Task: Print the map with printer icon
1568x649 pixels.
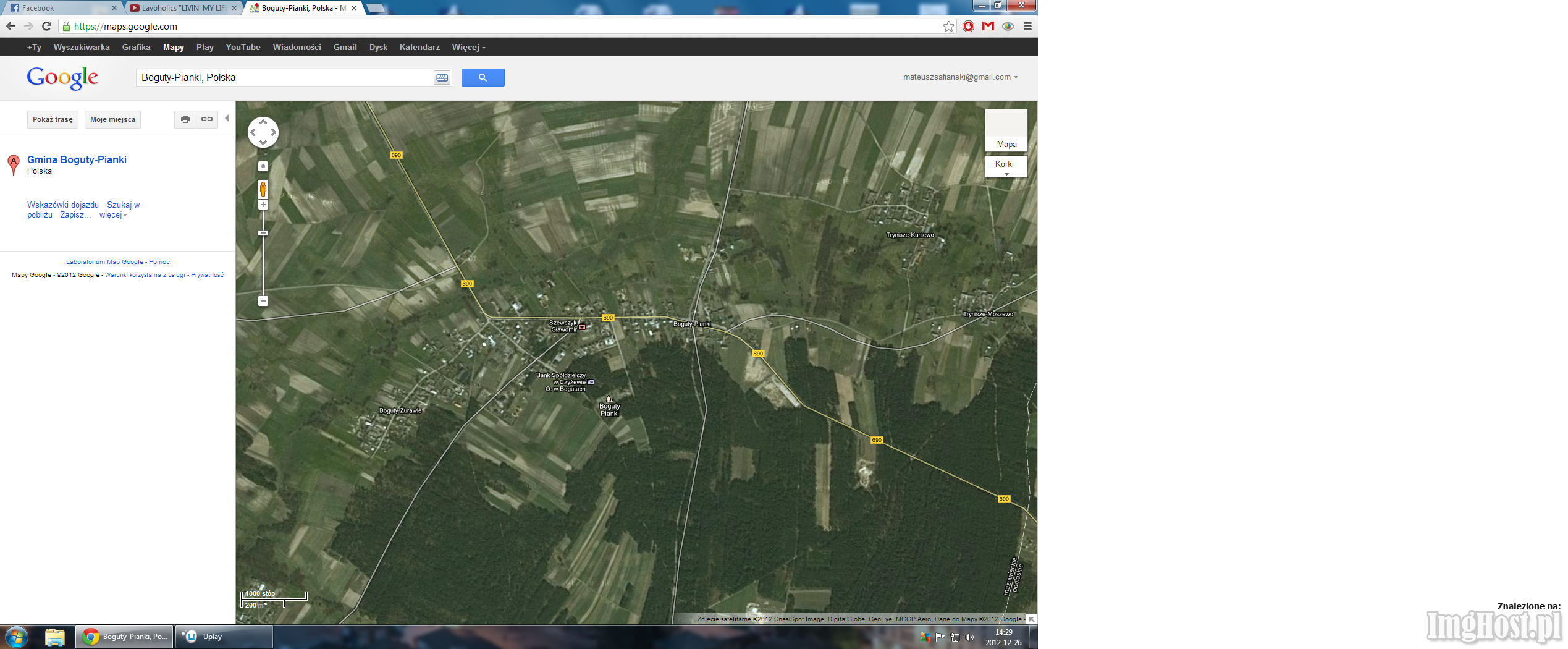Action: (x=185, y=119)
